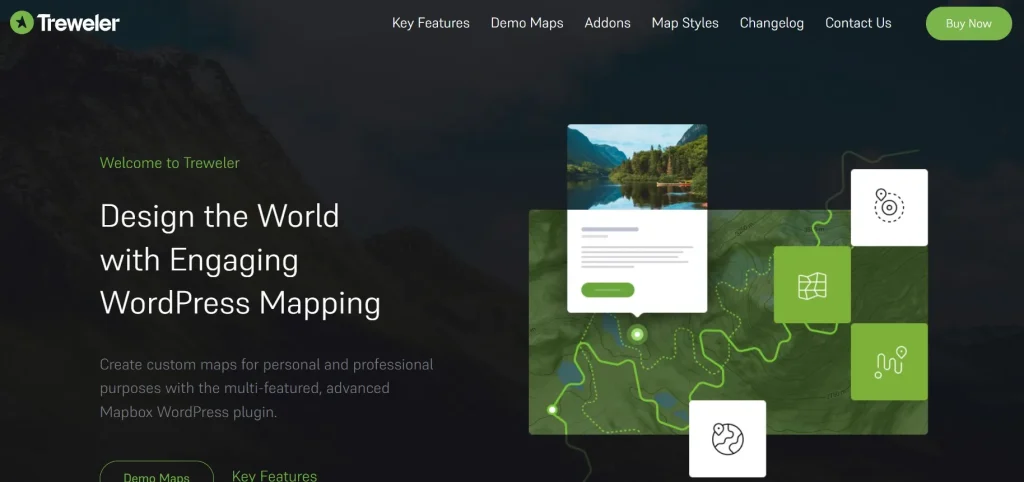Viewport: 1024px width, 482px height.
Task: Click the Create custom maps description paragraph
Action: click(x=266, y=388)
